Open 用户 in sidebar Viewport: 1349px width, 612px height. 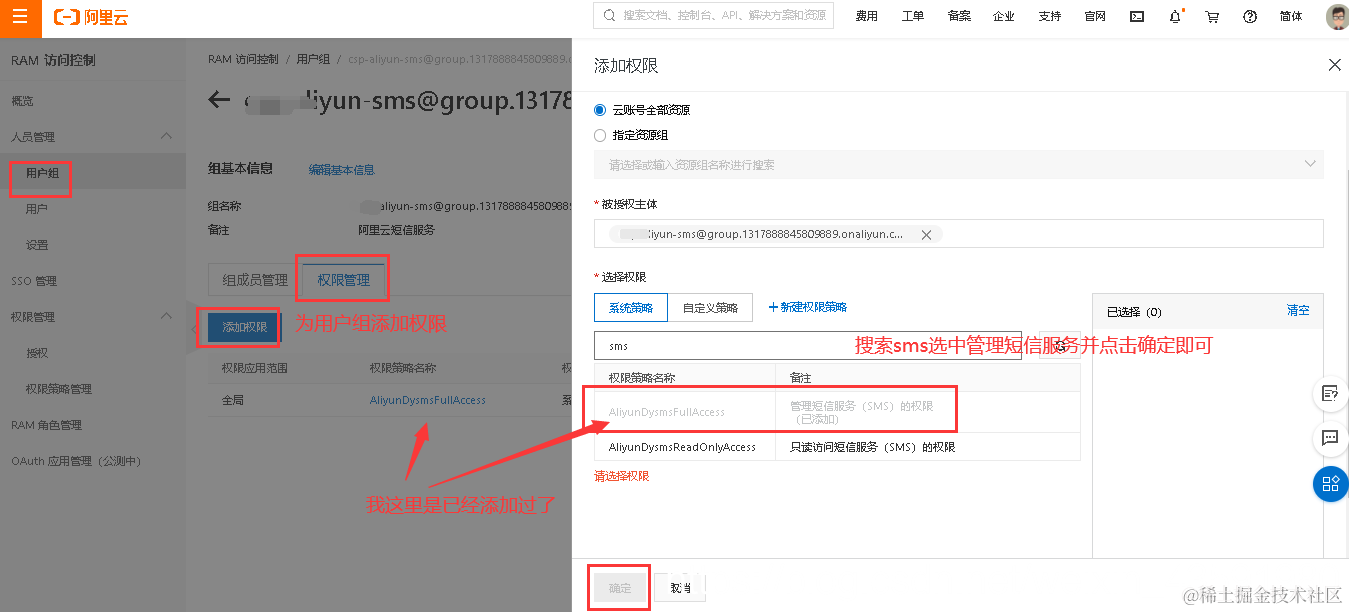tap(36, 209)
